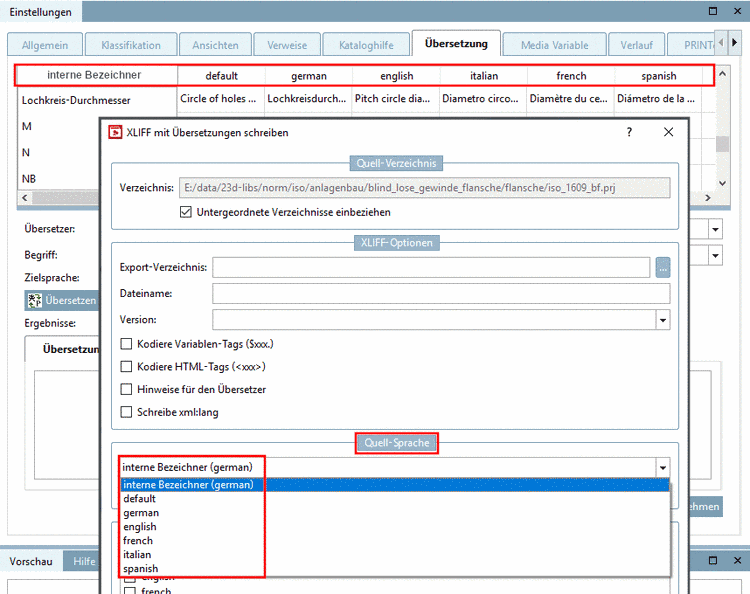The image size is (750, 594).
Task: Tick the french target language checkbox
Action: pyautogui.click(x=130, y=591)
